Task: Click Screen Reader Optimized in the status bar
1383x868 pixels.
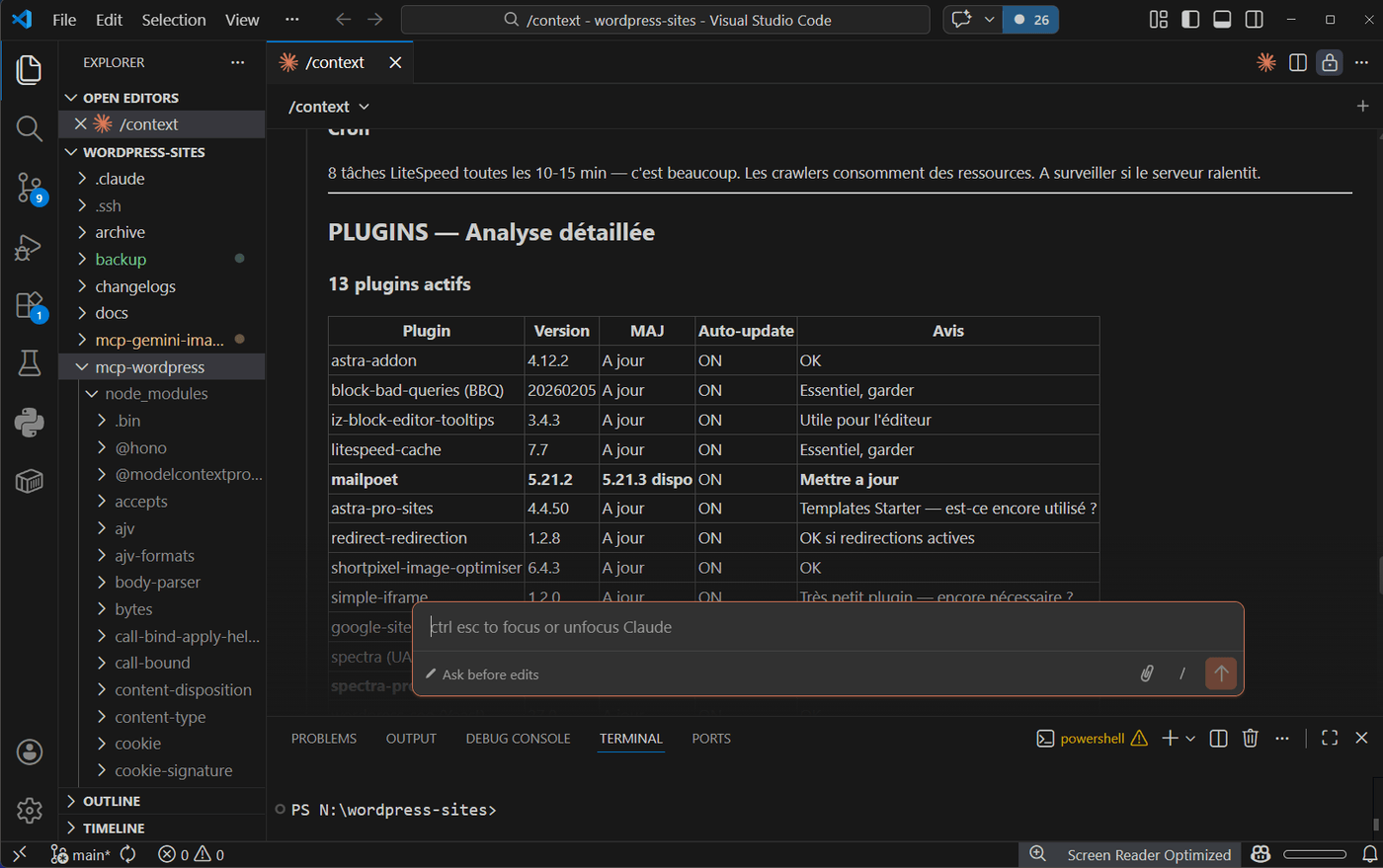Action: 1148,854
